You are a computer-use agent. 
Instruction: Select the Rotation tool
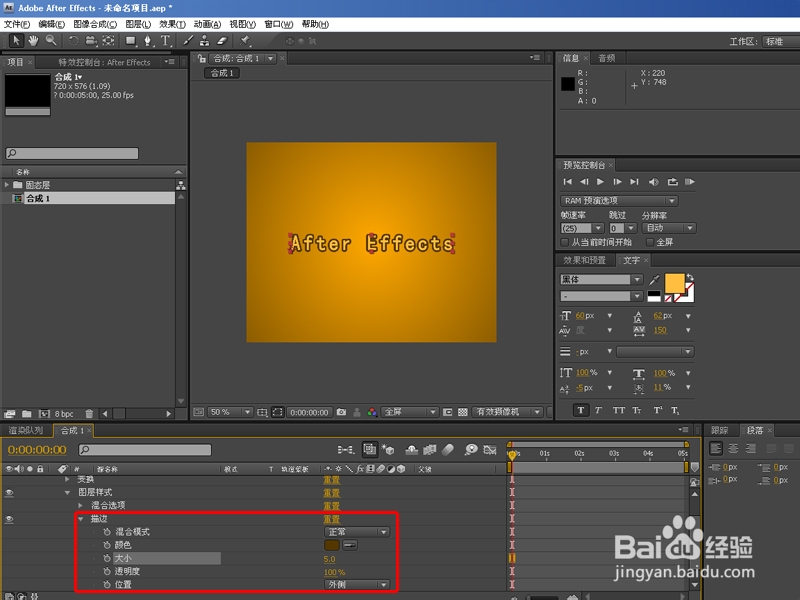(73, 41)
